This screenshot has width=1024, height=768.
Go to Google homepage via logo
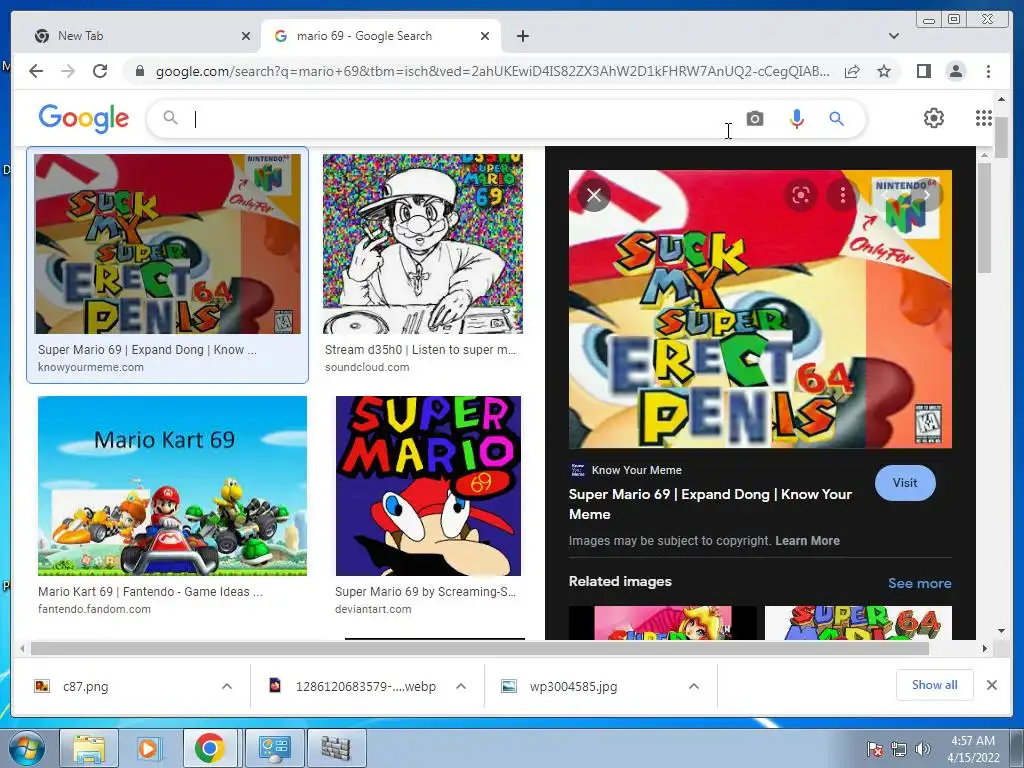84,119
